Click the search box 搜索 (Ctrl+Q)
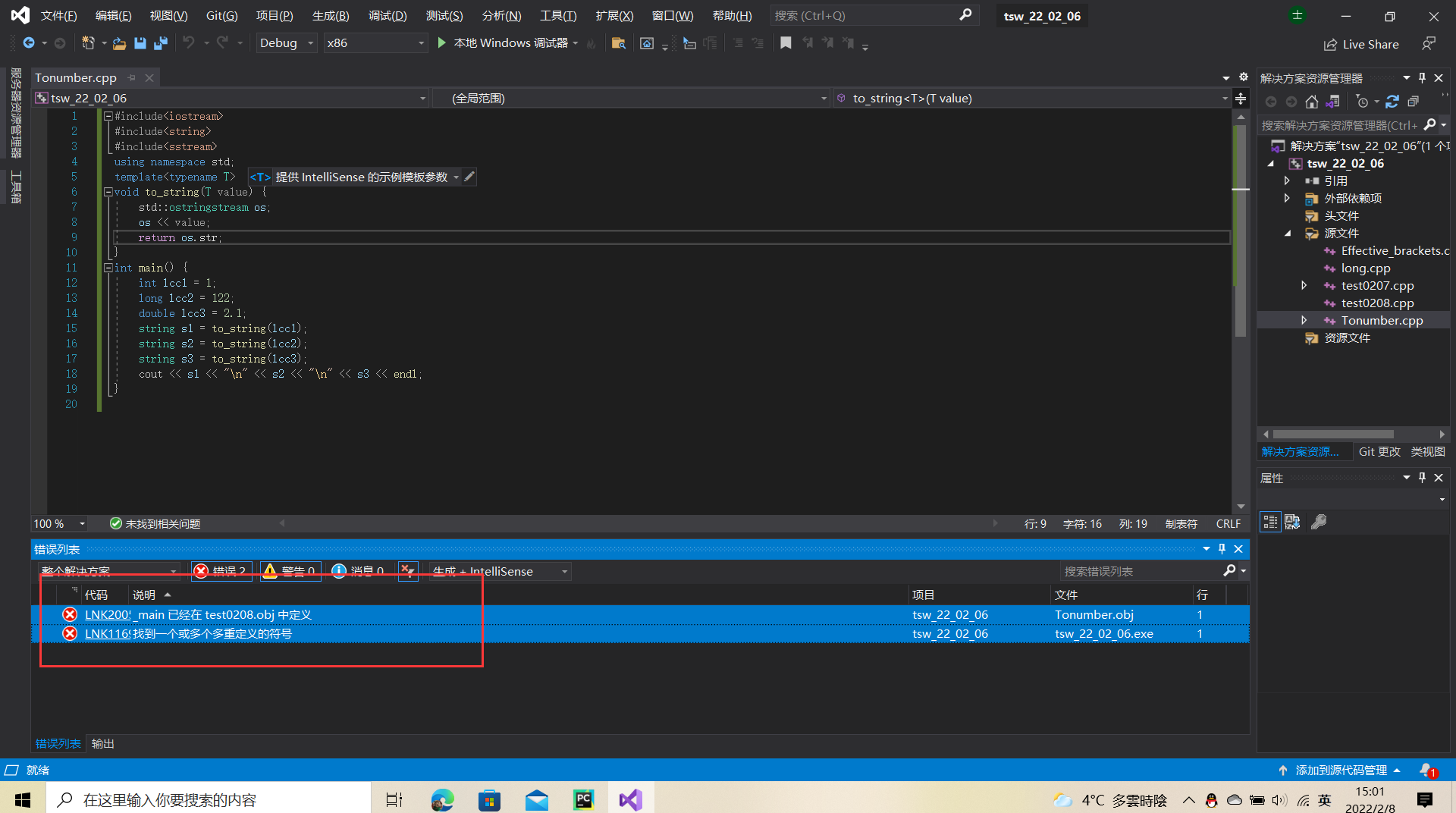 (874, 15)
